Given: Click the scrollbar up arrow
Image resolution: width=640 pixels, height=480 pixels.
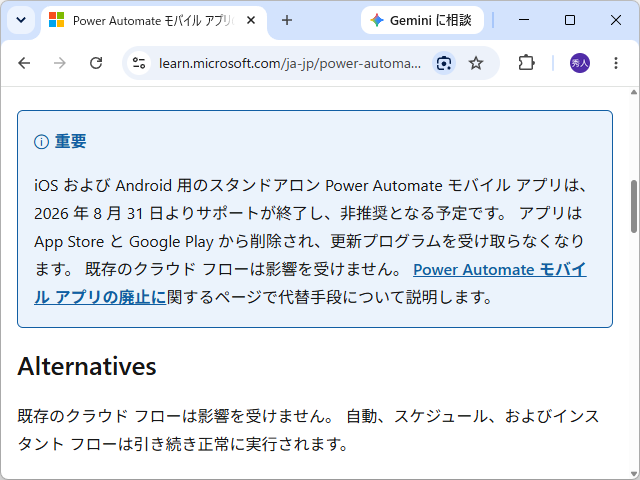Looking at the screenshot, I should (x=633, y=92).
